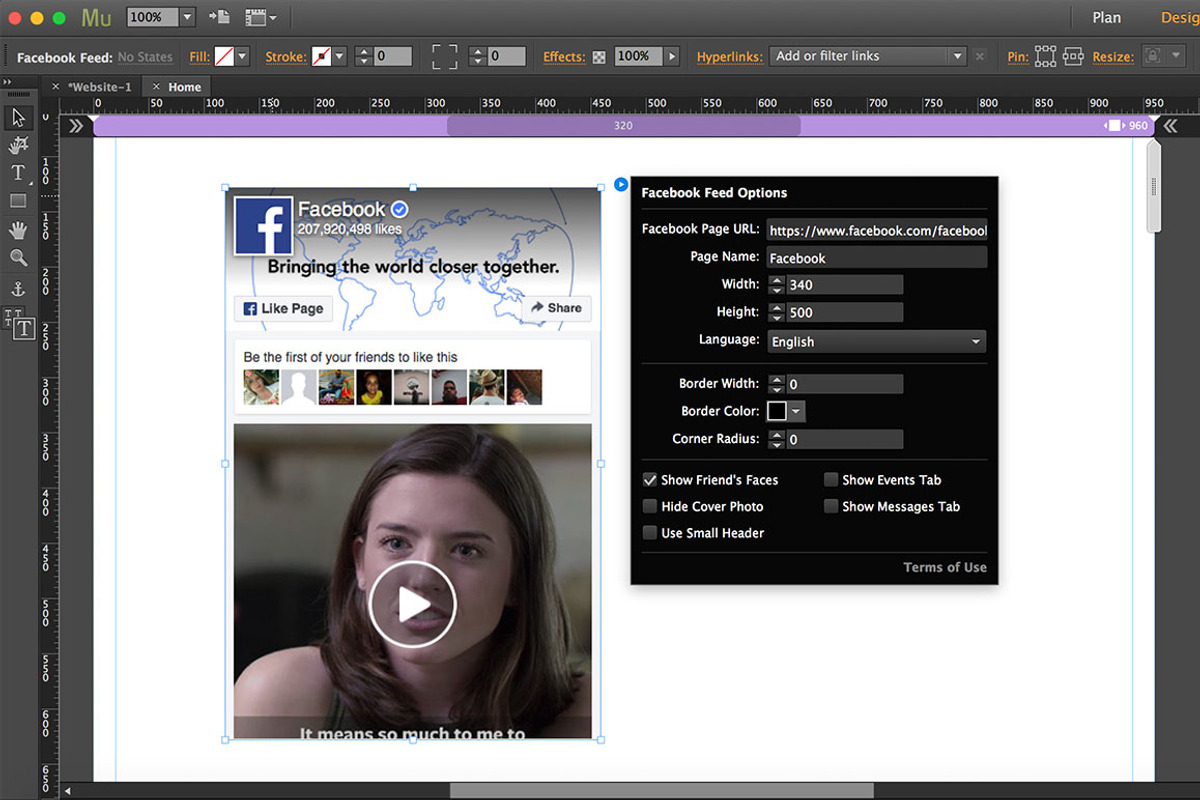This screenshot has height=800, width=1200.
Task: Select the Text tool
Action: (18, 173)
